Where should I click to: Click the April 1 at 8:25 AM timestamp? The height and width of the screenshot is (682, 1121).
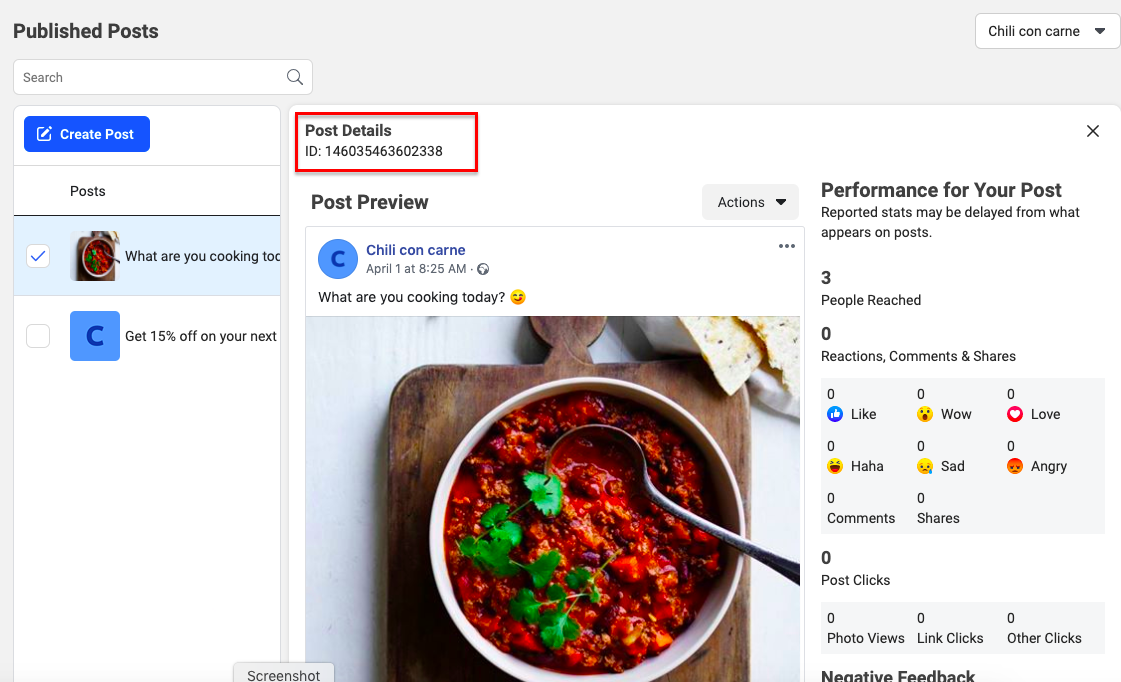coord(416,269)
